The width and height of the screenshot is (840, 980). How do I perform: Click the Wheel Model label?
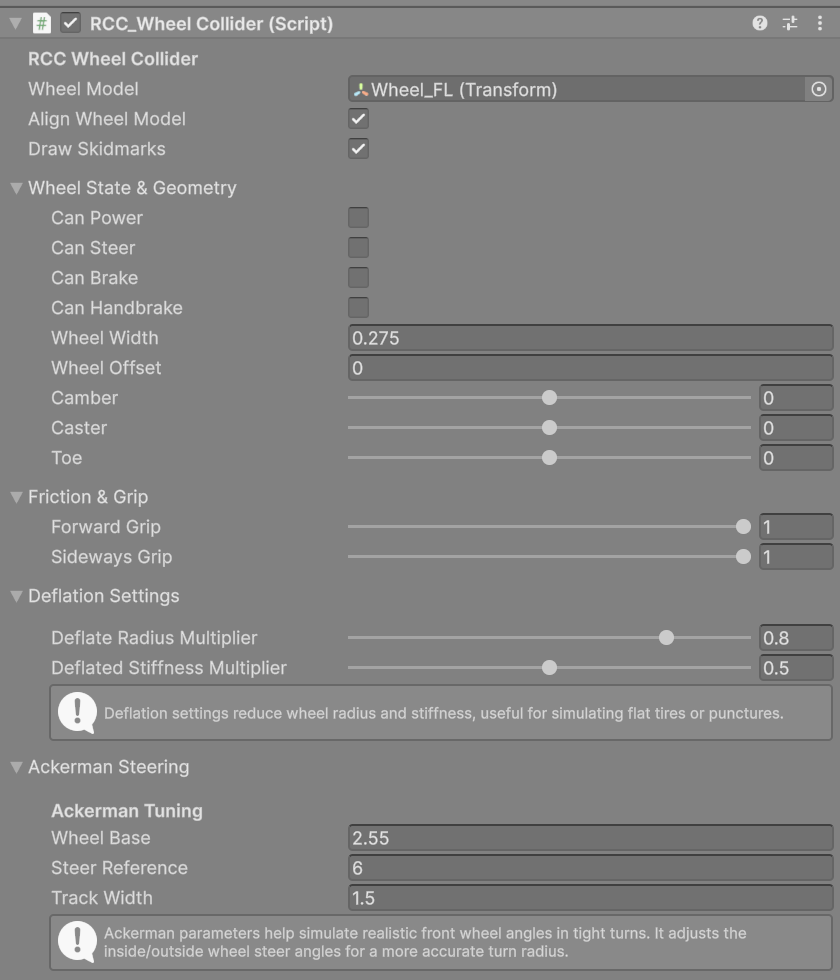[83, 89]
